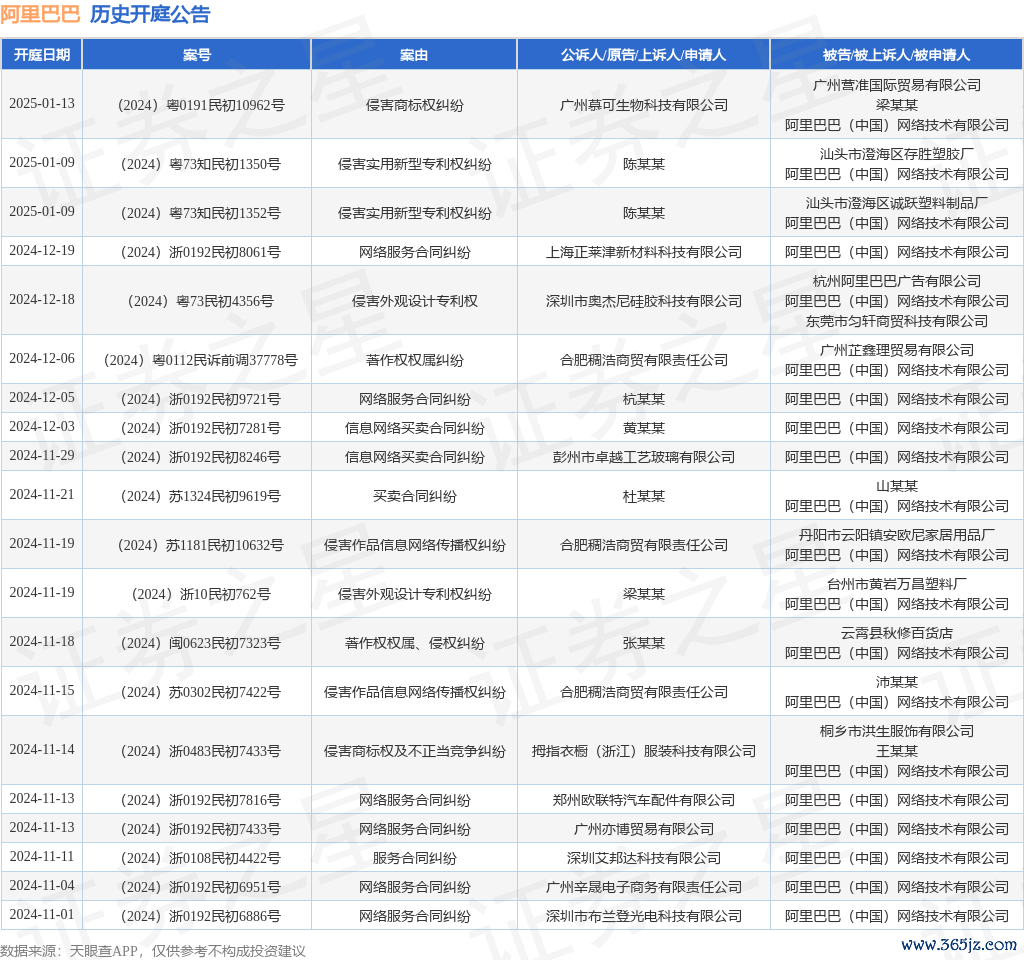1024x960 pixels.
Task: Click the 被告/被上诉人/被申请人 column header
Action: click(x=897, y=55)
